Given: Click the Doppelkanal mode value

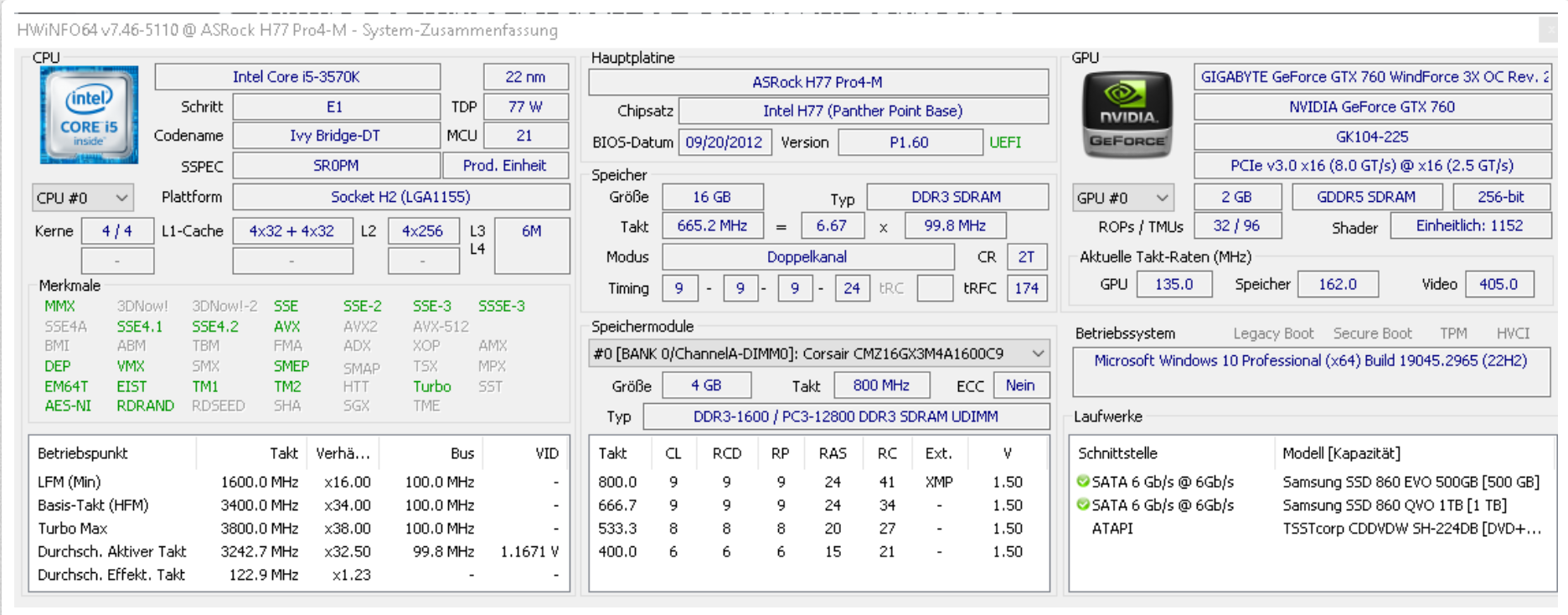Looking at the screenshot, I should click(807, 257).
